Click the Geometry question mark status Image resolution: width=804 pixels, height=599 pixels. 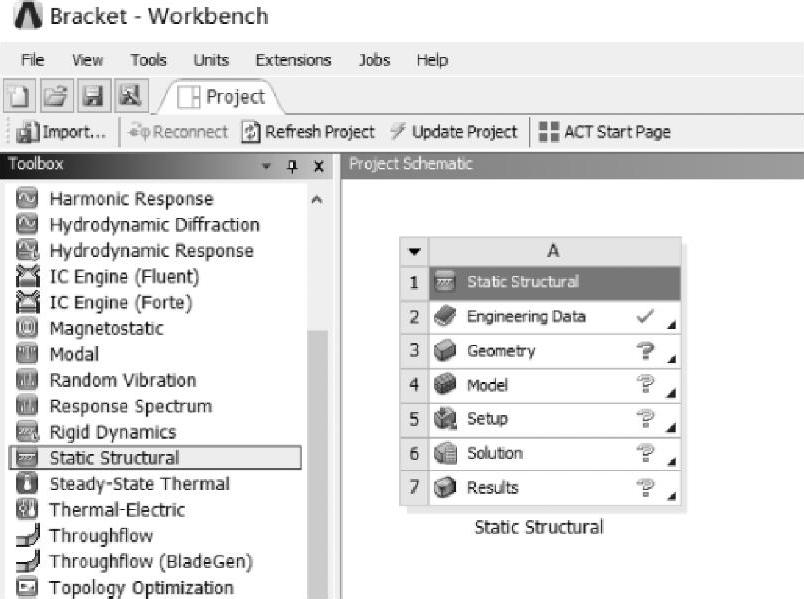(x=646, y=351)
